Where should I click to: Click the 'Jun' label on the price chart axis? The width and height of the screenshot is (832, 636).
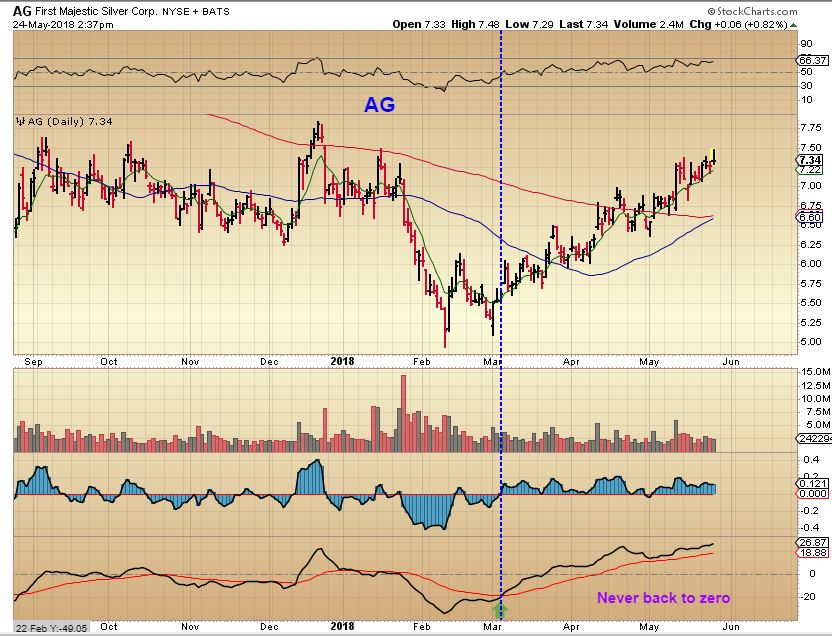(x=731, y=362)
